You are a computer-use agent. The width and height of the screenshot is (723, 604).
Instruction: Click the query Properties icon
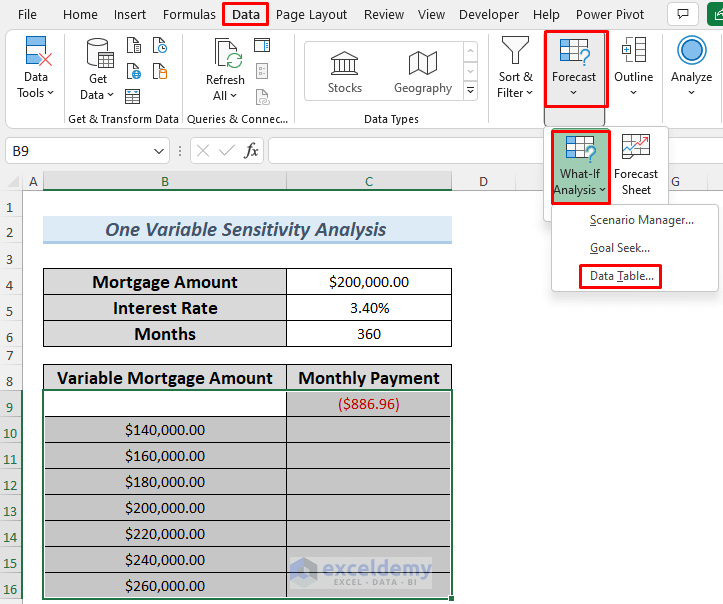262,71
